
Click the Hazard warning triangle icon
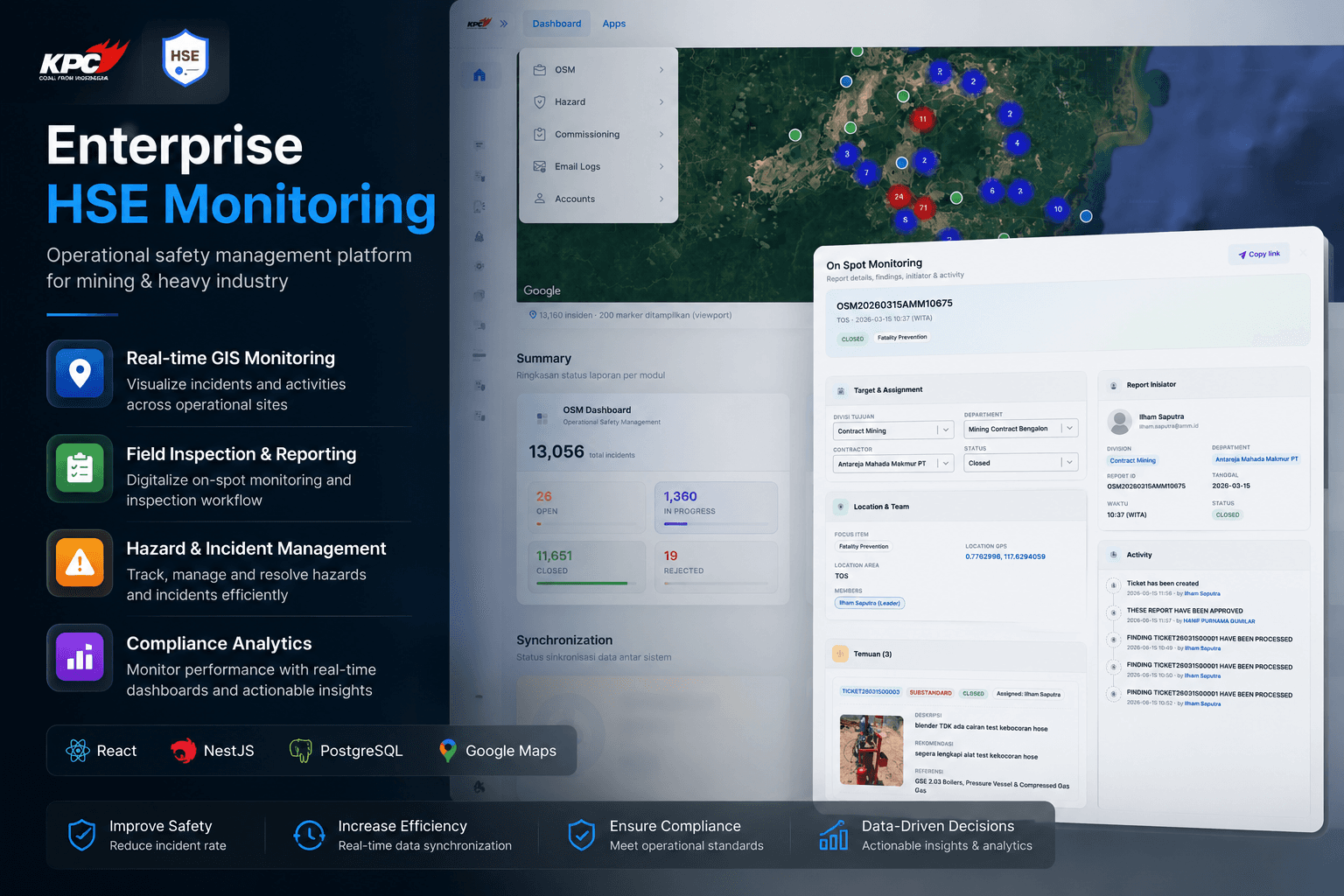coord(80,563)
